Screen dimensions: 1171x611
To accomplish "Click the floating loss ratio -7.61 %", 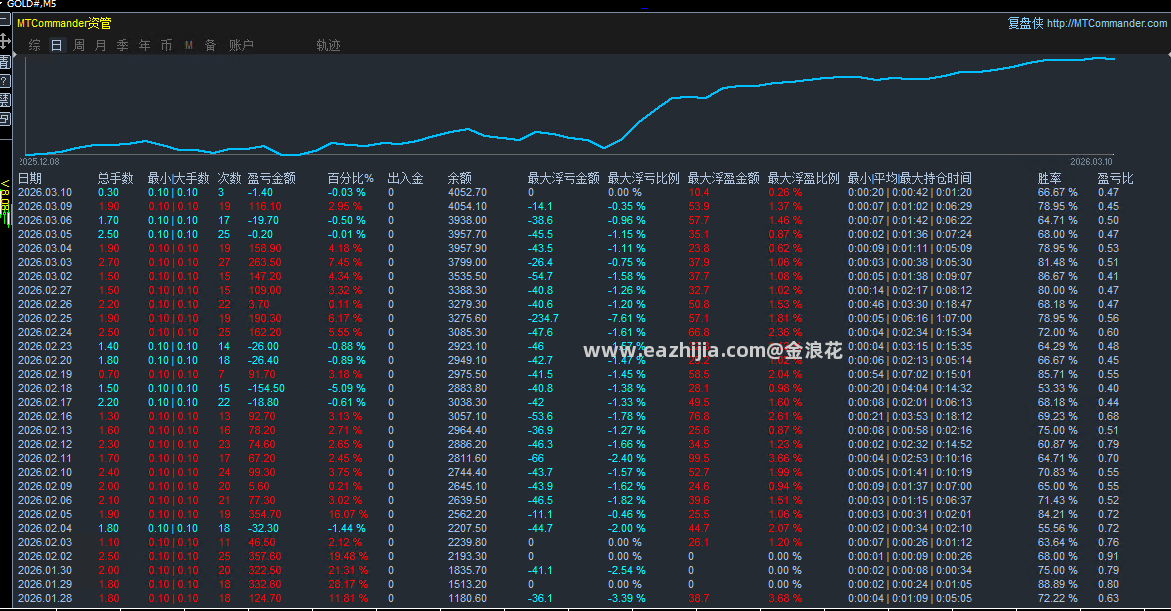I will coord(626,318).
